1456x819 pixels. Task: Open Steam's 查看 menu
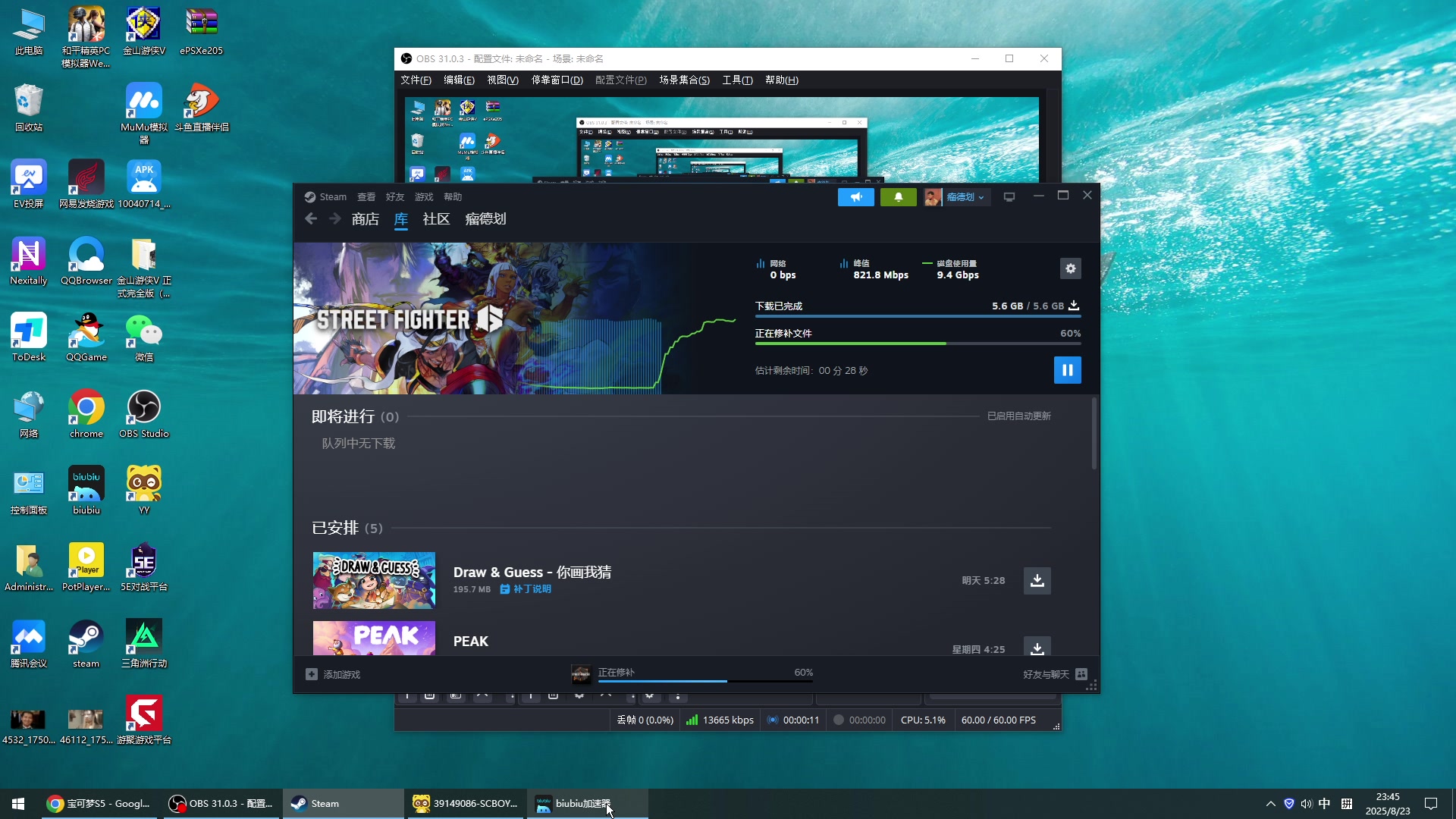(366, 197)
